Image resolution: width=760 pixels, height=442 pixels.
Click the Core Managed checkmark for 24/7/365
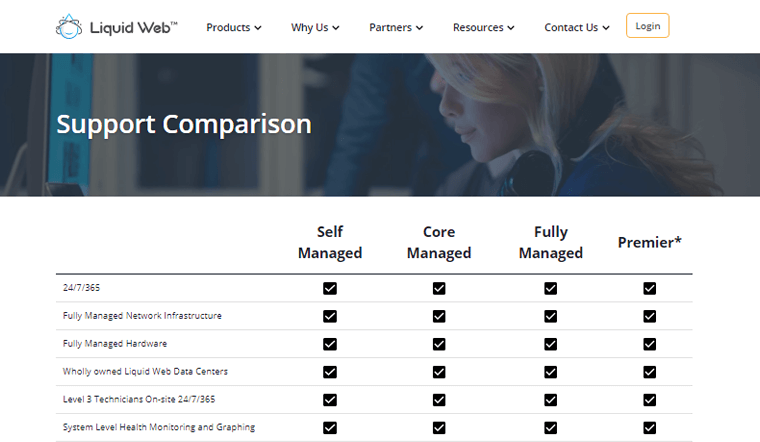click(439, 288)
